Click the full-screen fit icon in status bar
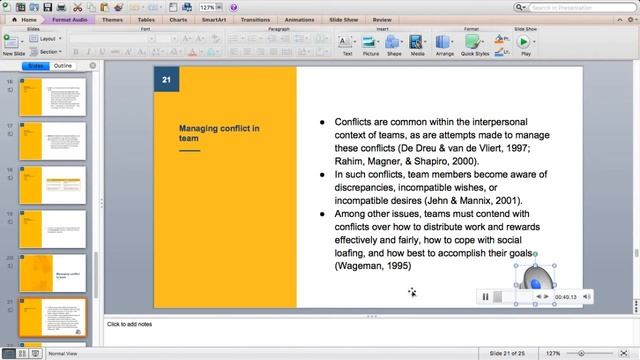This screenshot has width=640, height=360. point(624,353)
